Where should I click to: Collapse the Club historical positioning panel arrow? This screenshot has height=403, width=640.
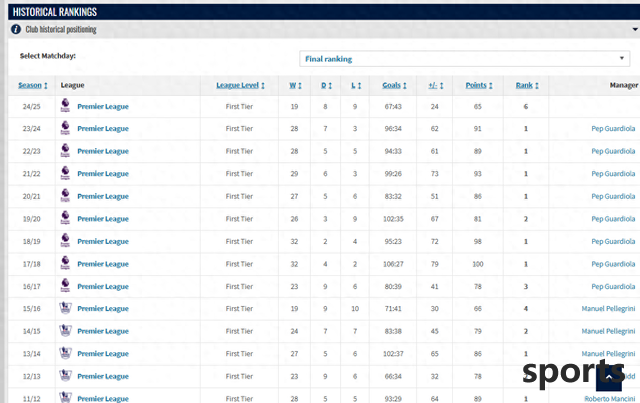click(635, 29)
